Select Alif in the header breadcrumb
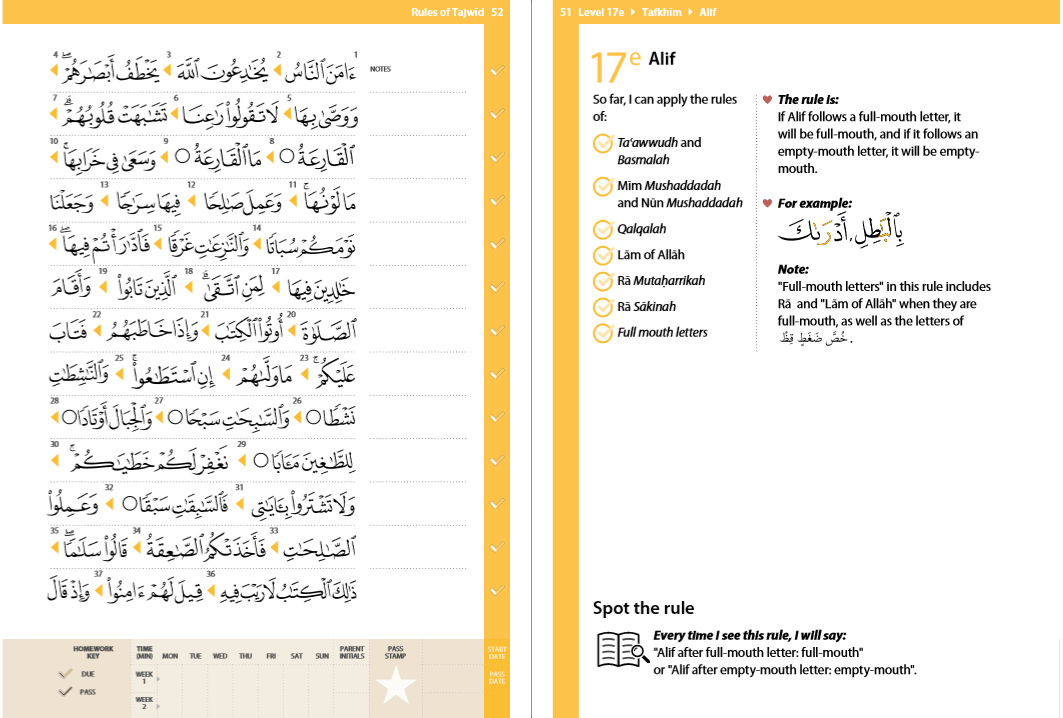Image resolution: width=1063 pixels, height=718 pixels. click(707, 13)
